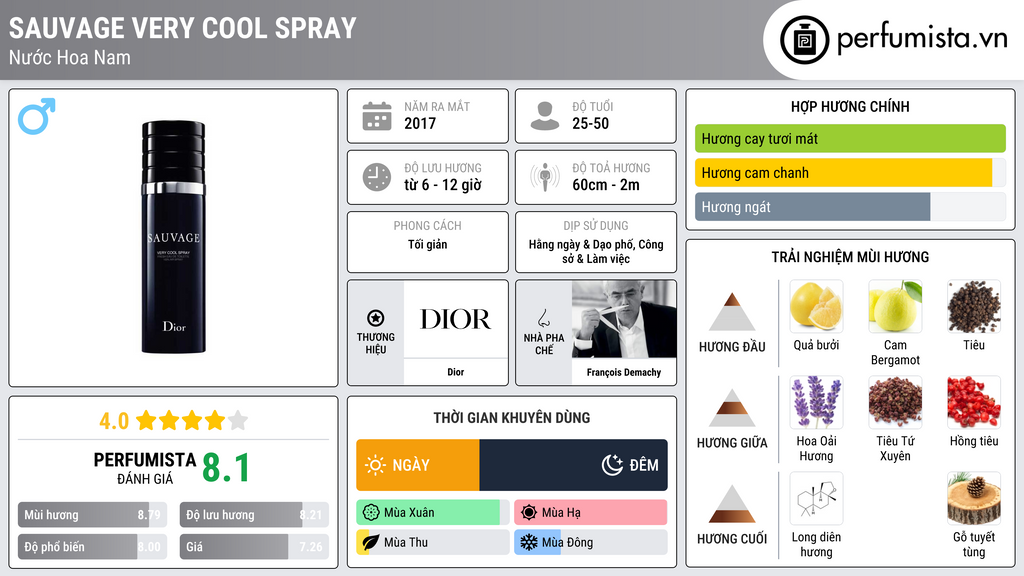1024x576 pixels.
Task: Click the perfumista.vn site name
Action: [921, 40]
